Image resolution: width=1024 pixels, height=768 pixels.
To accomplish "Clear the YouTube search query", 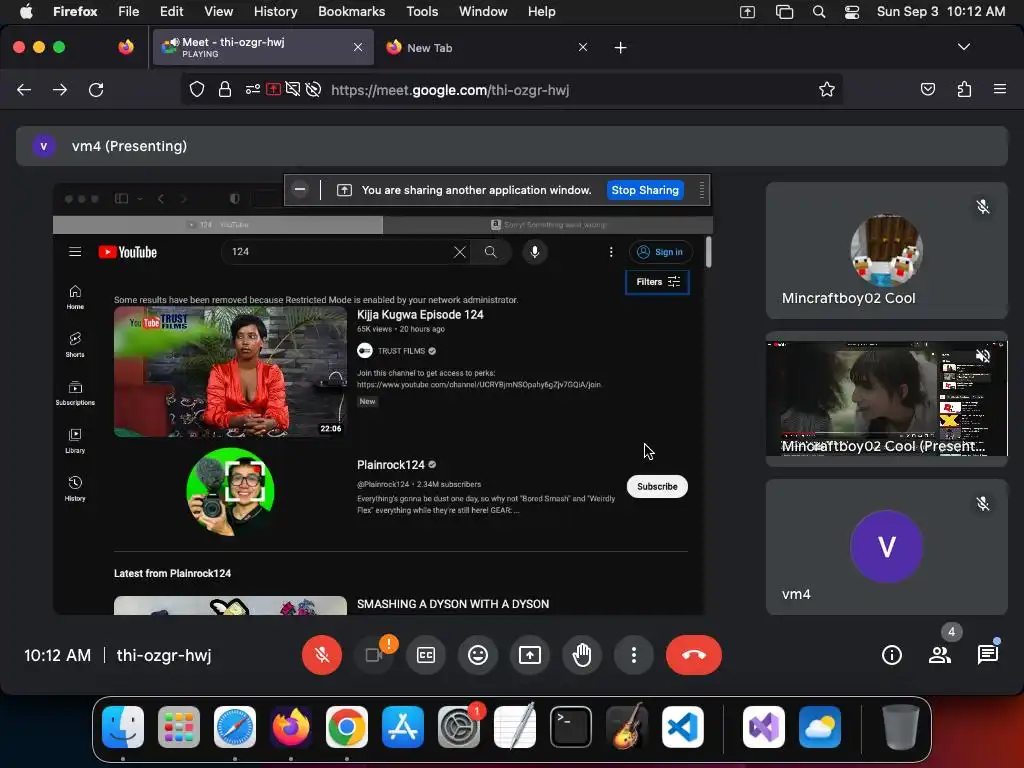I will tap(460, 252).
